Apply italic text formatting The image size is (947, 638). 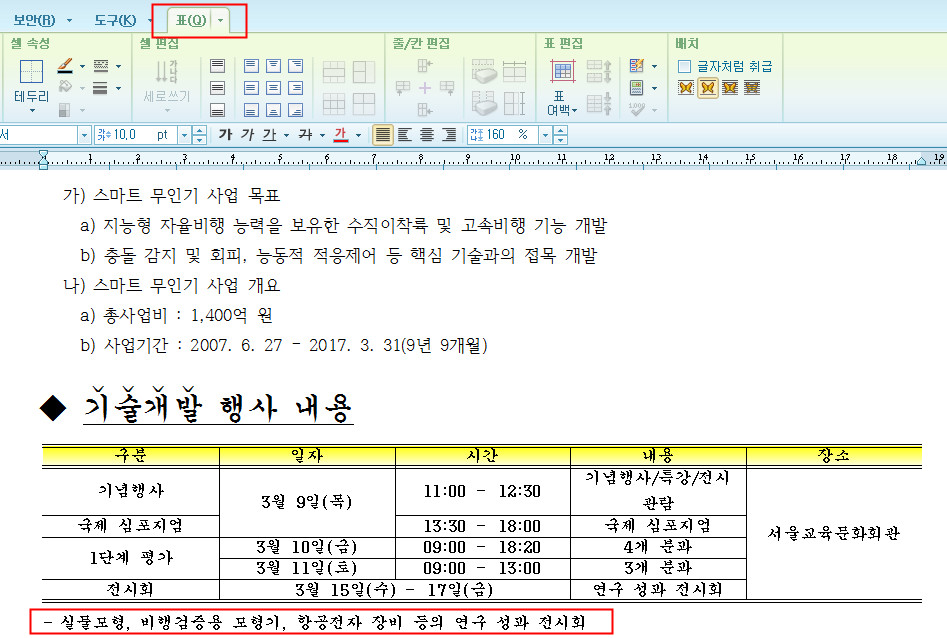click(x=247, y=135)
